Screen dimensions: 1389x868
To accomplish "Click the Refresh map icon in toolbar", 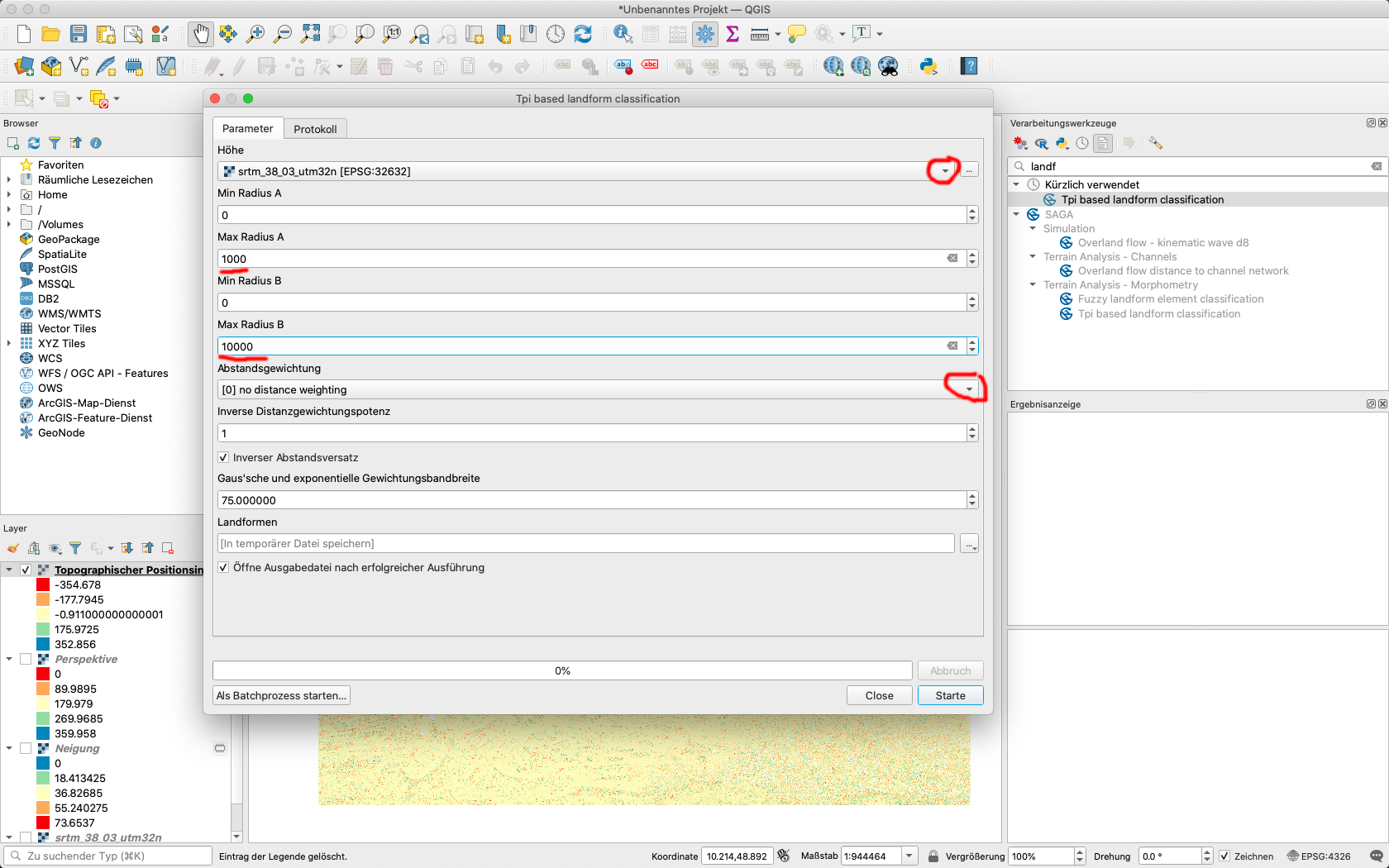I will [583, 34].
